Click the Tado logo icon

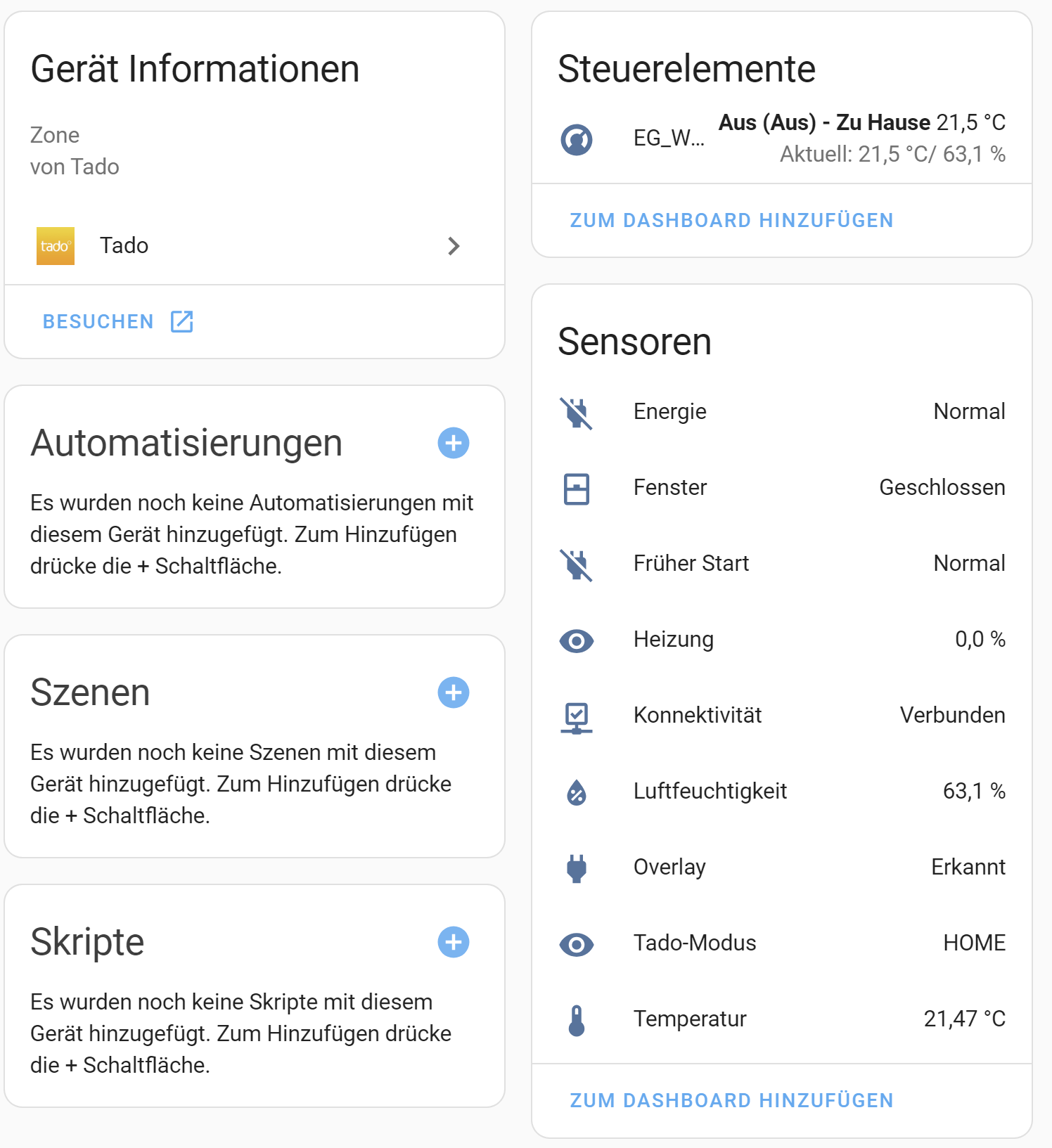coord(56,246)
